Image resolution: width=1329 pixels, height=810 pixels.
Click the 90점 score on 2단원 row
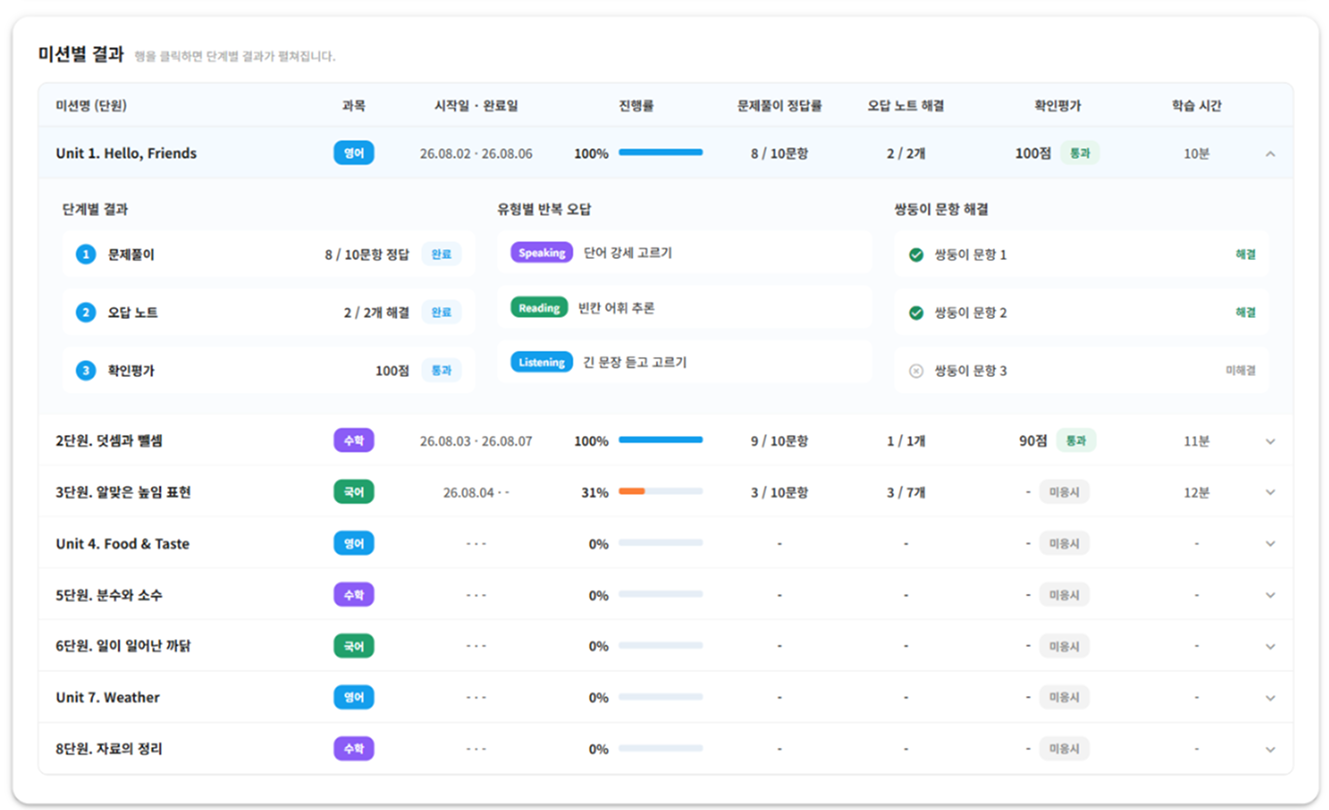tap(1033, 441)
